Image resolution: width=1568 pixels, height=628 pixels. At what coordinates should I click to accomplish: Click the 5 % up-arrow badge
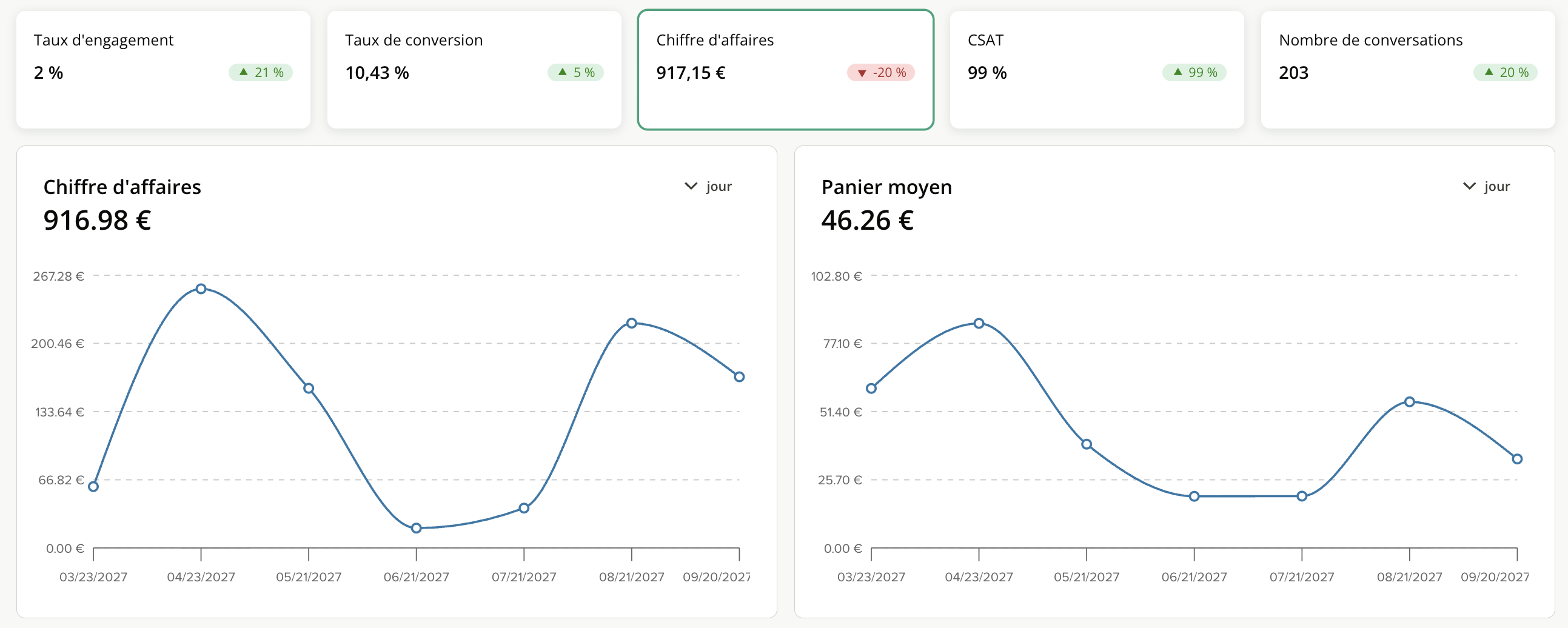[x=575, y=72]
